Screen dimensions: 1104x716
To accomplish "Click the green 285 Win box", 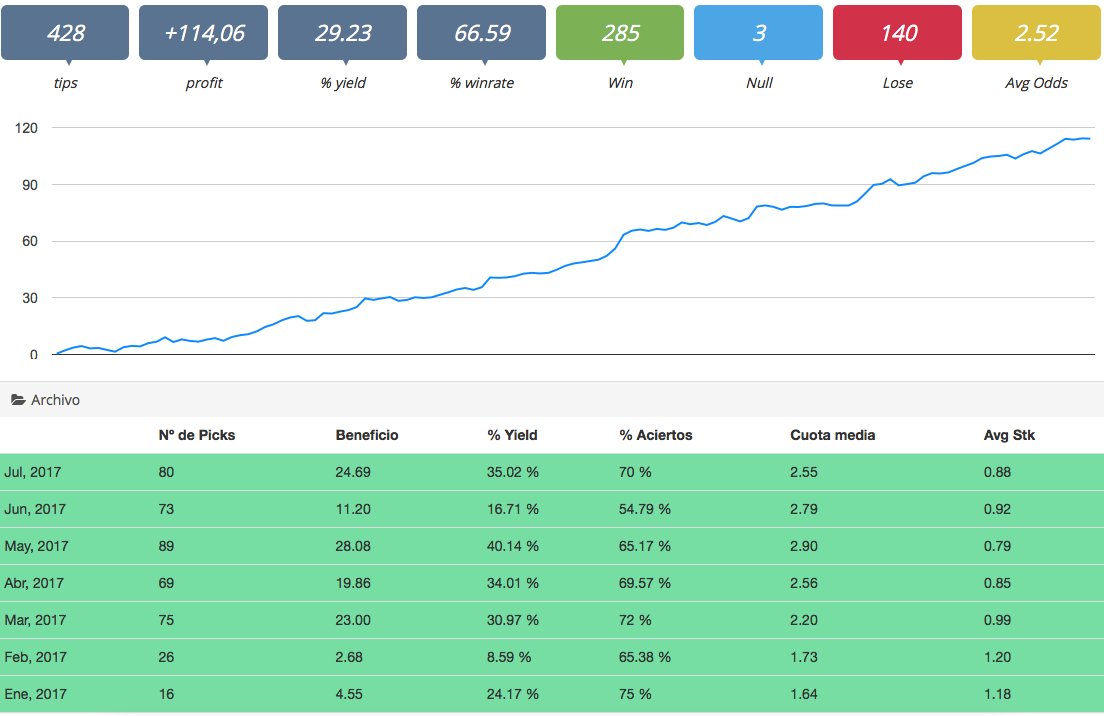I will 620,32.
